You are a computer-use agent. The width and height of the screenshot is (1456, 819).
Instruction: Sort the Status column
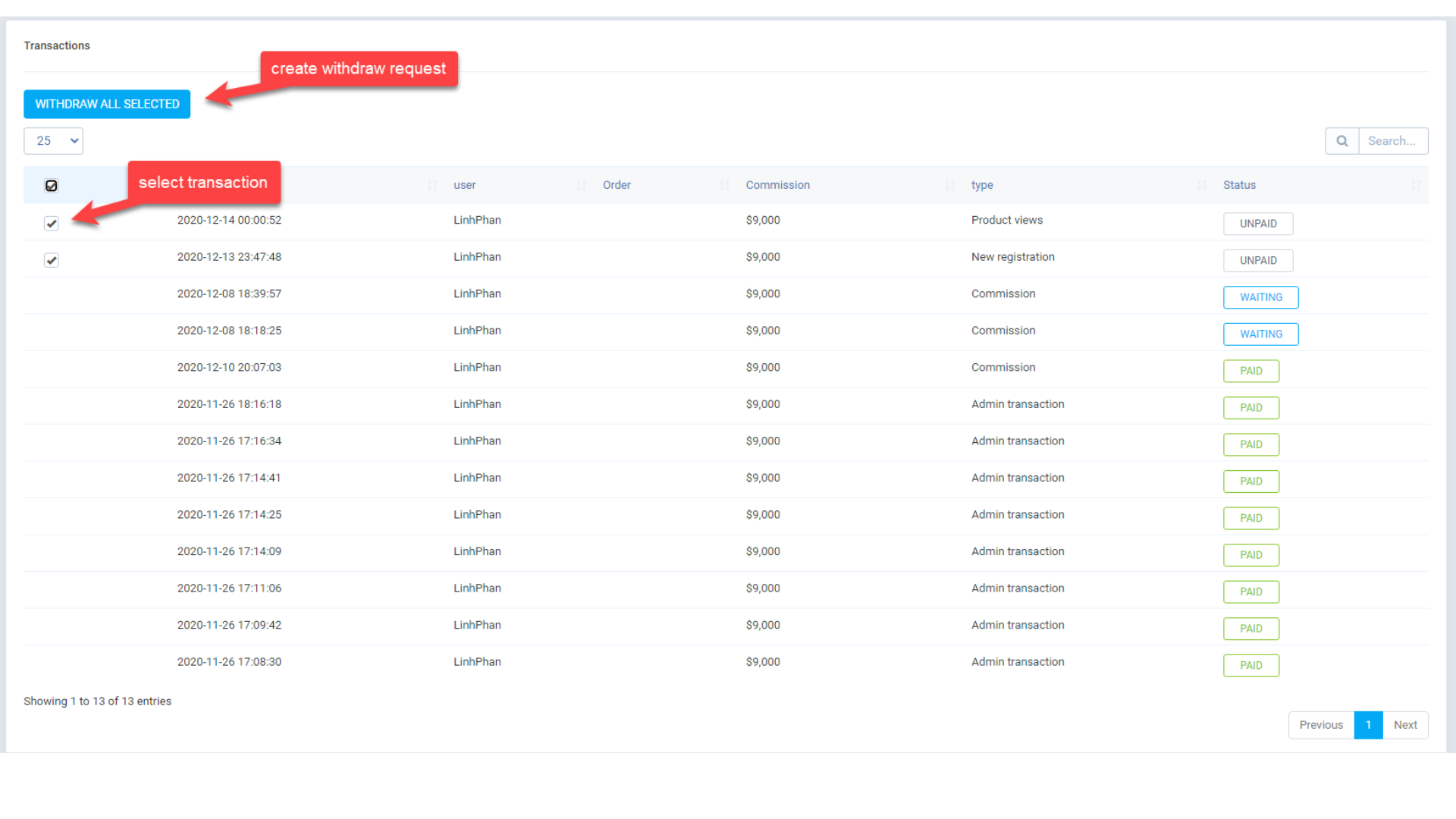[1415, 184]
